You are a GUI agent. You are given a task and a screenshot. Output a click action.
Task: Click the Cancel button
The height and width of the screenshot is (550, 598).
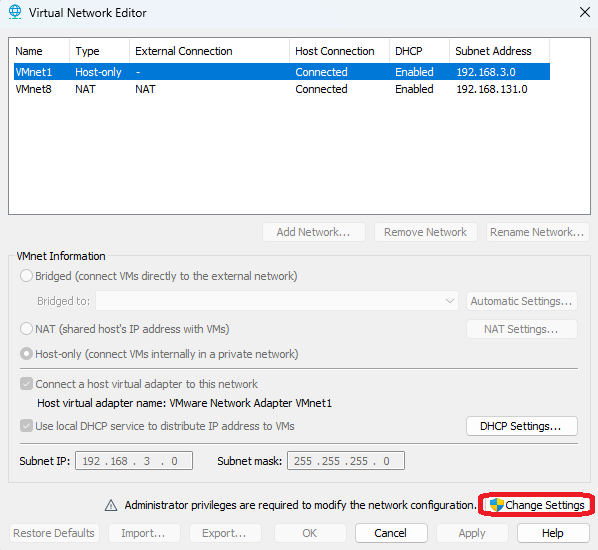(391, 533)
